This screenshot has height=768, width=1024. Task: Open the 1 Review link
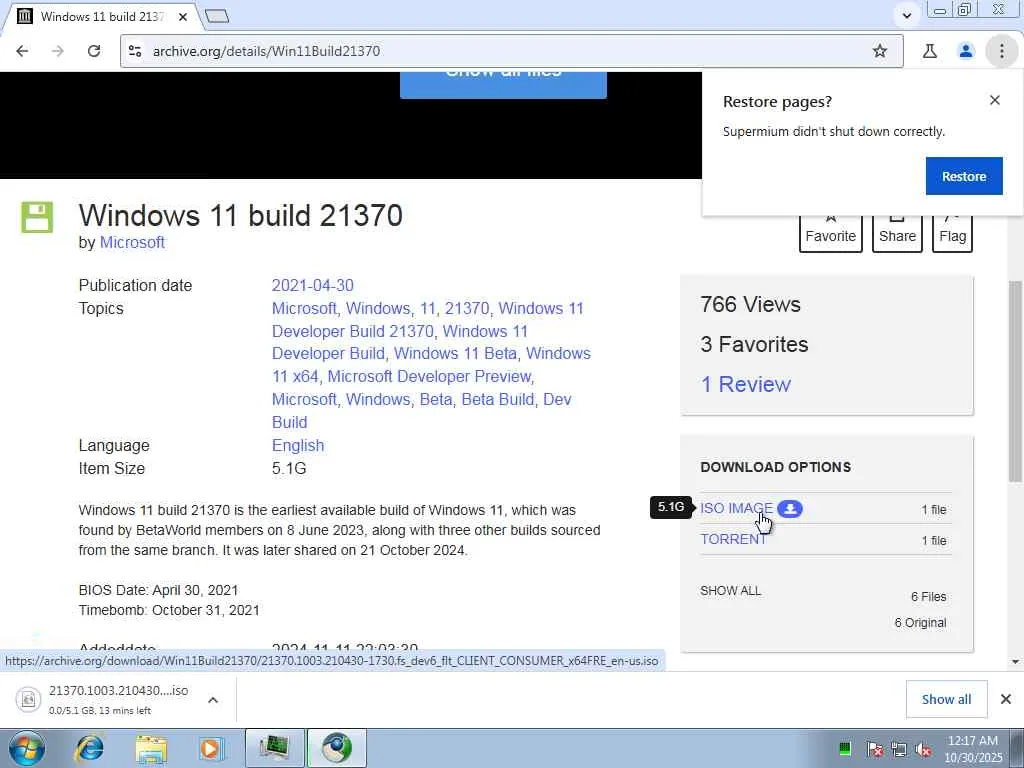(745, 384)
